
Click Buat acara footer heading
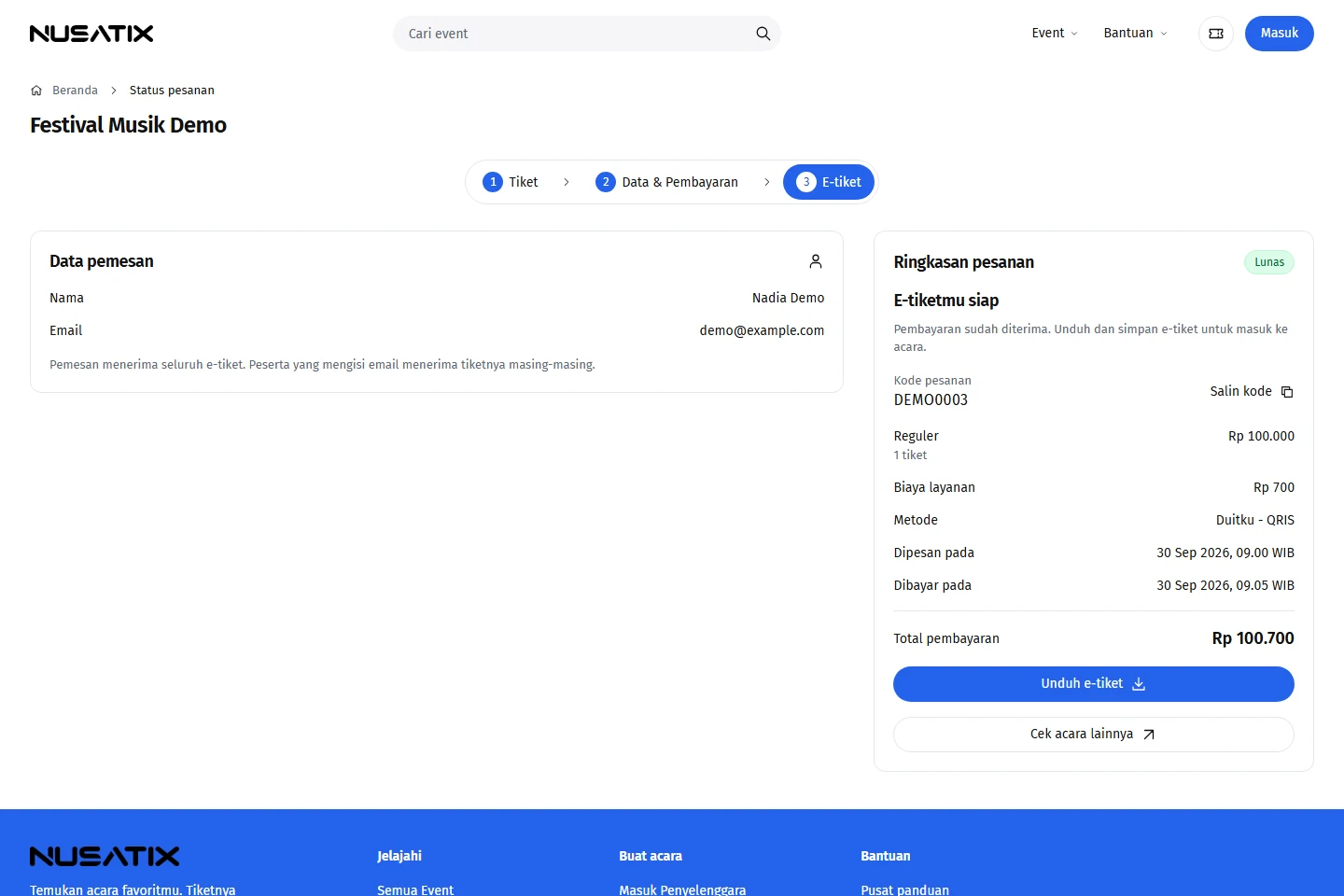pyautogui.click(x=651, y=856)
